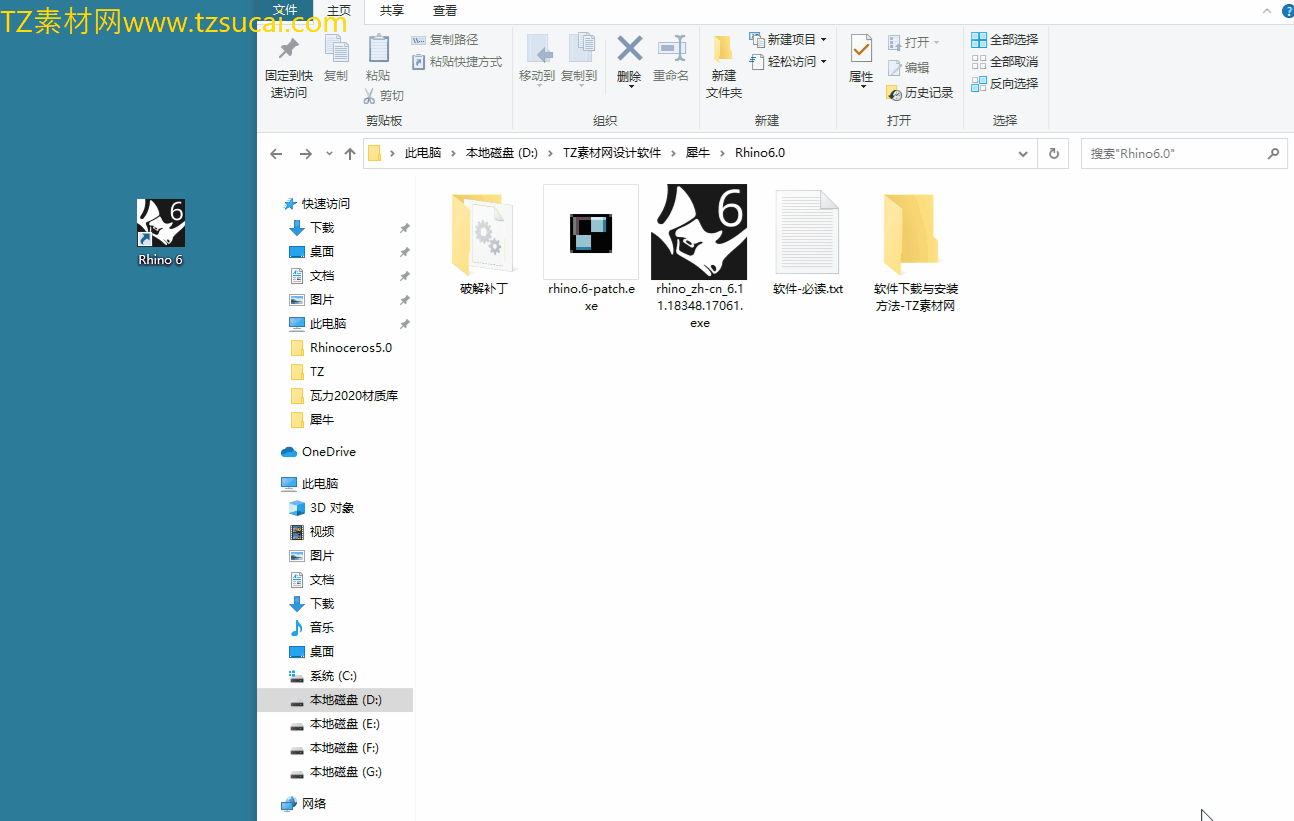The height and width of the screenshot is (821, 1294).
Task: Click the Refresh button by the address bar
Action: click(1053, 154)
